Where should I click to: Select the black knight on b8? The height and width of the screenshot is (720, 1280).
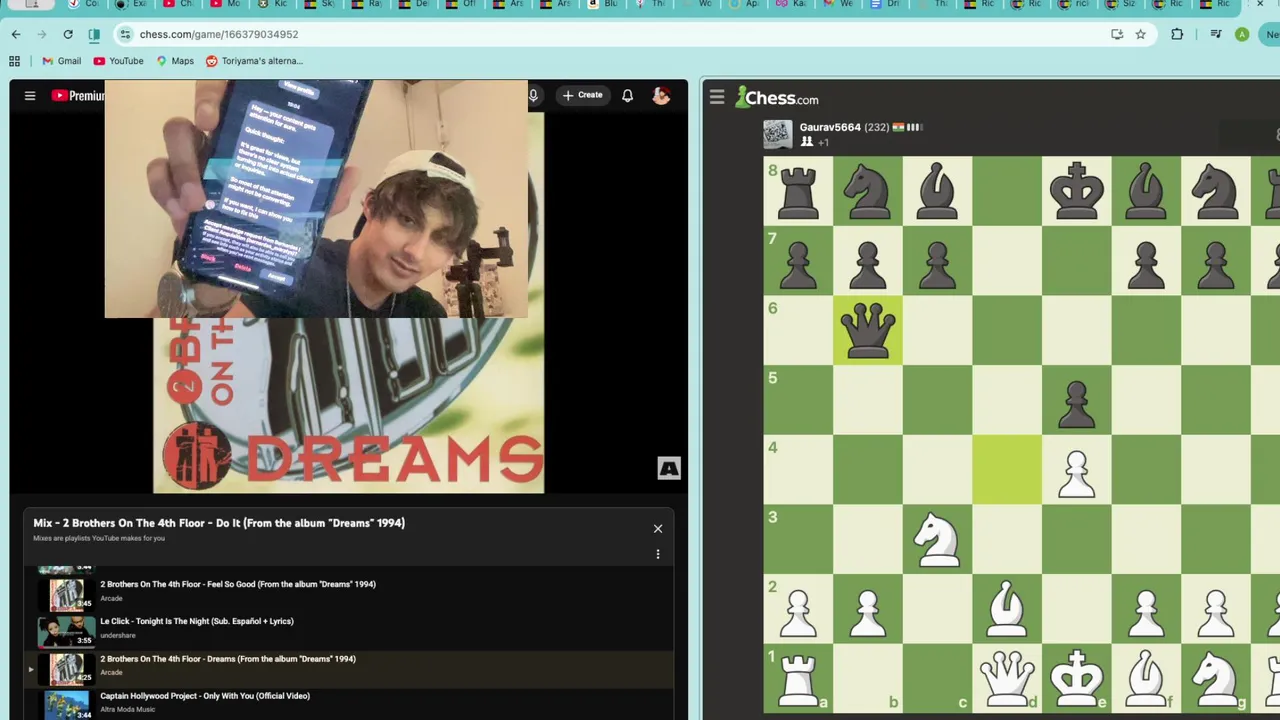868,191
